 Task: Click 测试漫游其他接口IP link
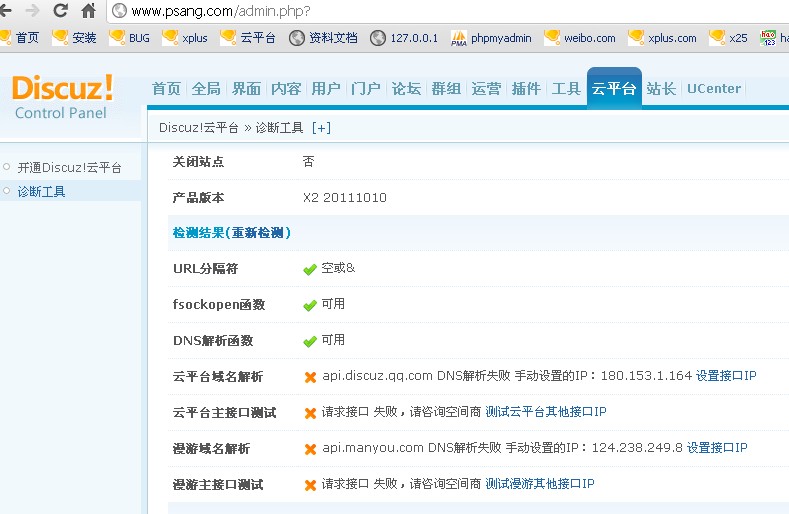coord(540,484)
